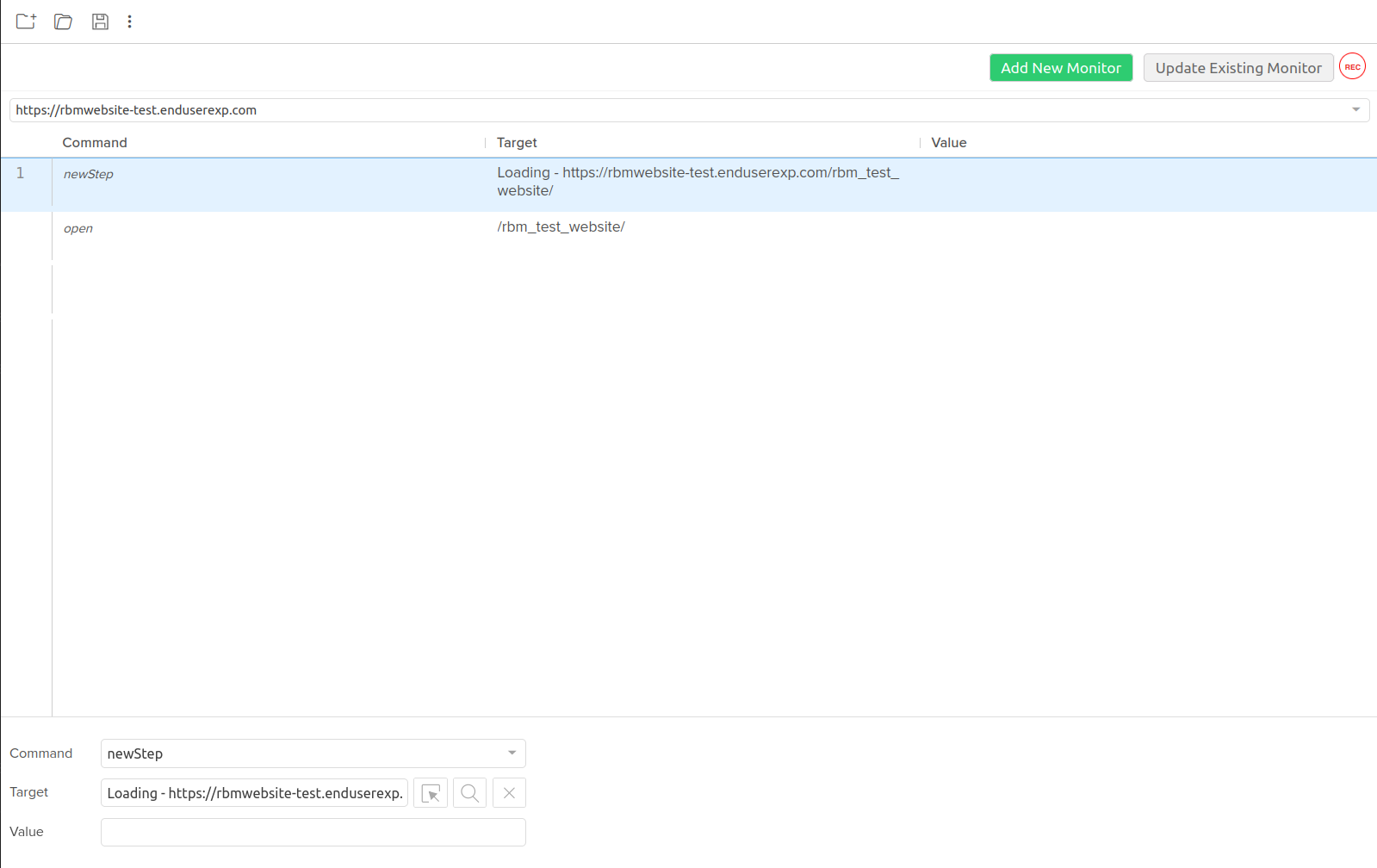Viewport: 1377px width, 868px height.
Task: Click the Target input field
Action: 254,793
